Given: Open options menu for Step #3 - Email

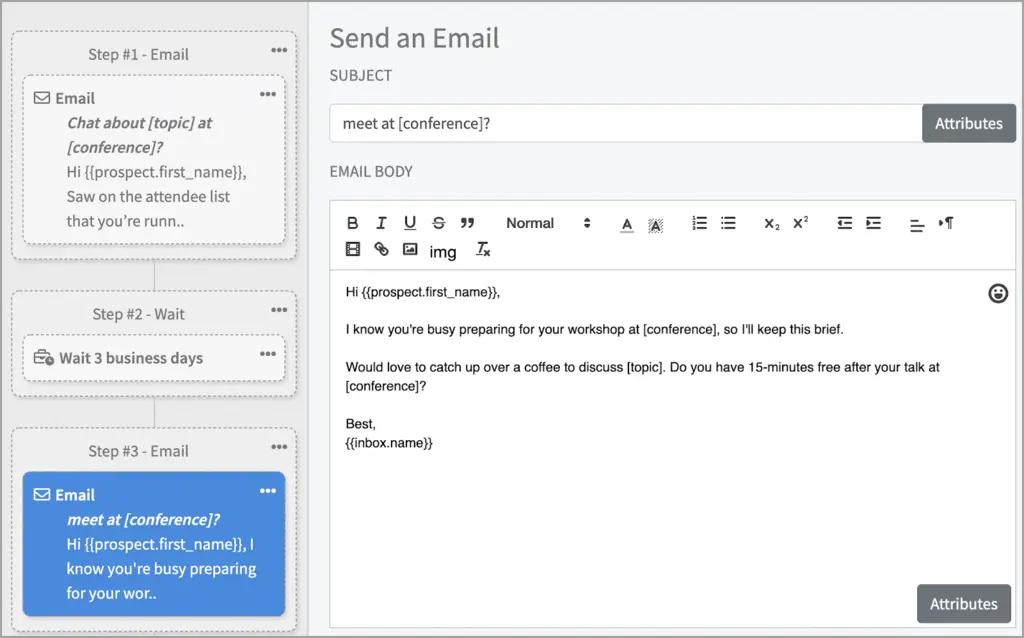Looking at the screenshot, I should click(x=279, y=447).
